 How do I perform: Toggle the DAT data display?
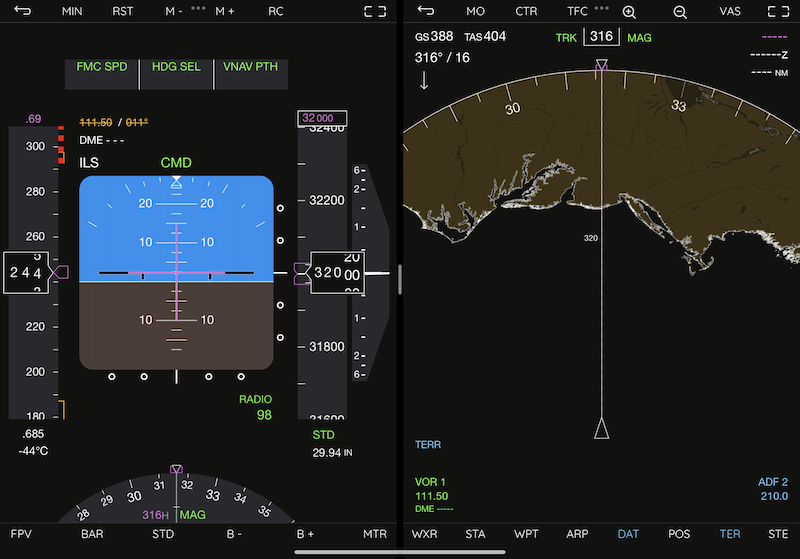point(628,534)
